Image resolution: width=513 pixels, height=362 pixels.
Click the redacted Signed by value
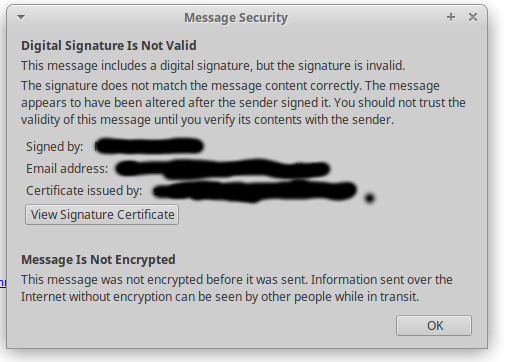(149, 146)
